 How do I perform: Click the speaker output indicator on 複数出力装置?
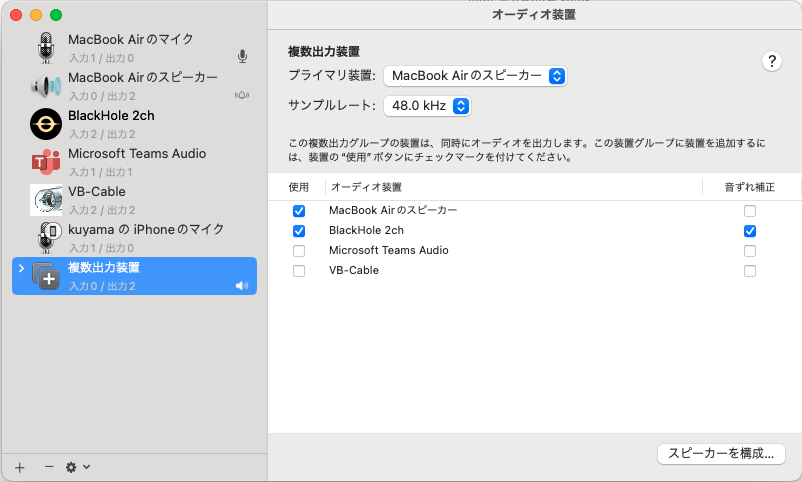242,286
